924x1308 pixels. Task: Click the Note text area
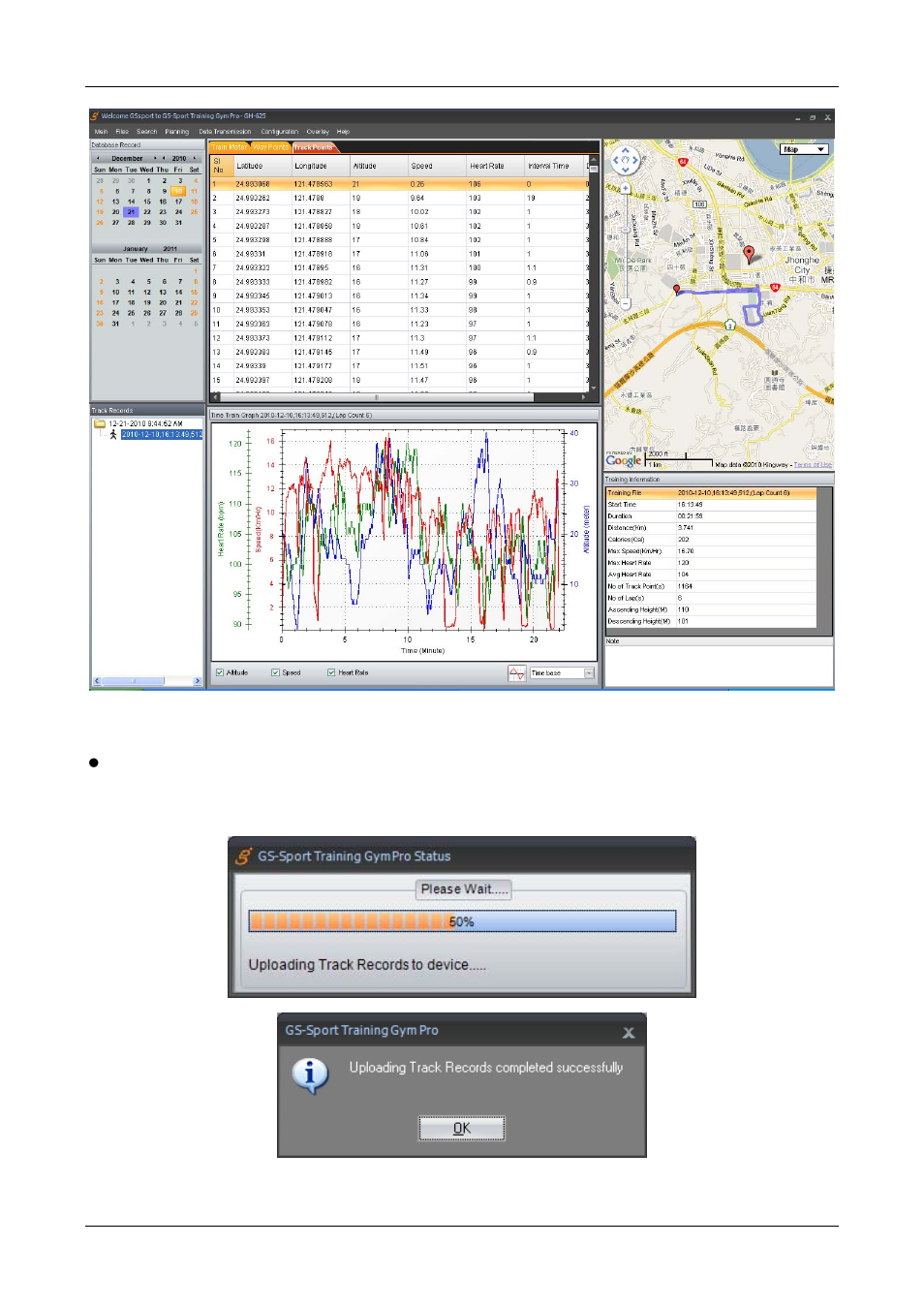pyautogui.click(x=719, y=666)
